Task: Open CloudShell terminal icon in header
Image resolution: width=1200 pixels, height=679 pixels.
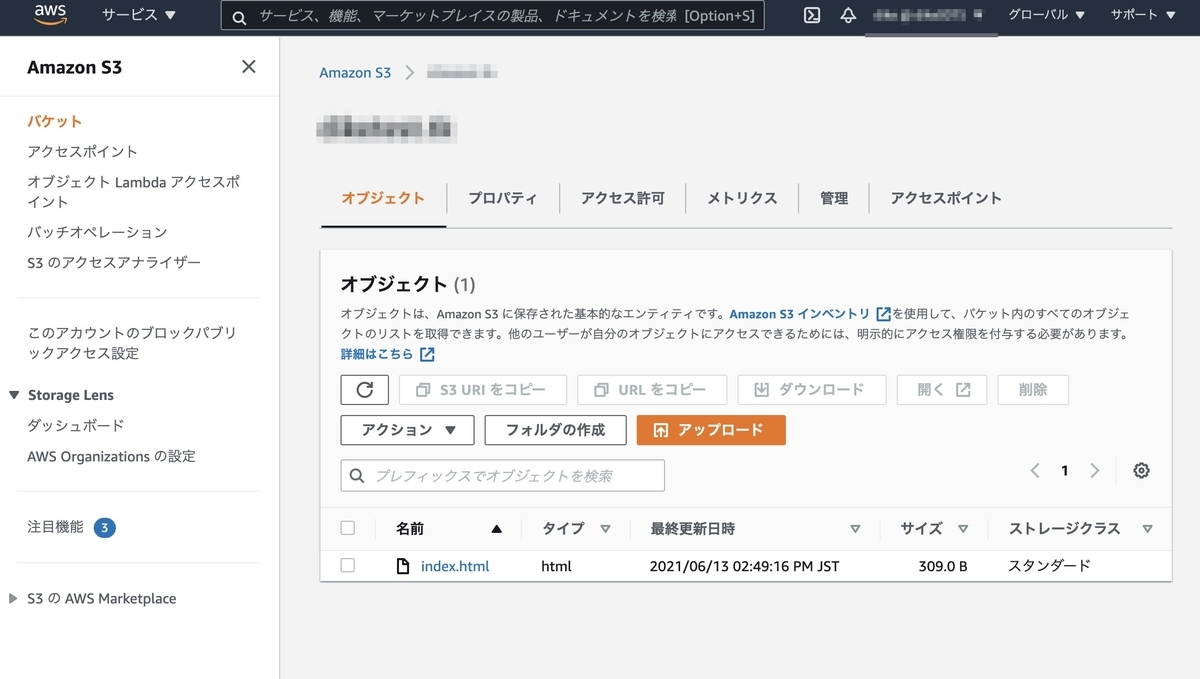Action: tap(813, 15)
